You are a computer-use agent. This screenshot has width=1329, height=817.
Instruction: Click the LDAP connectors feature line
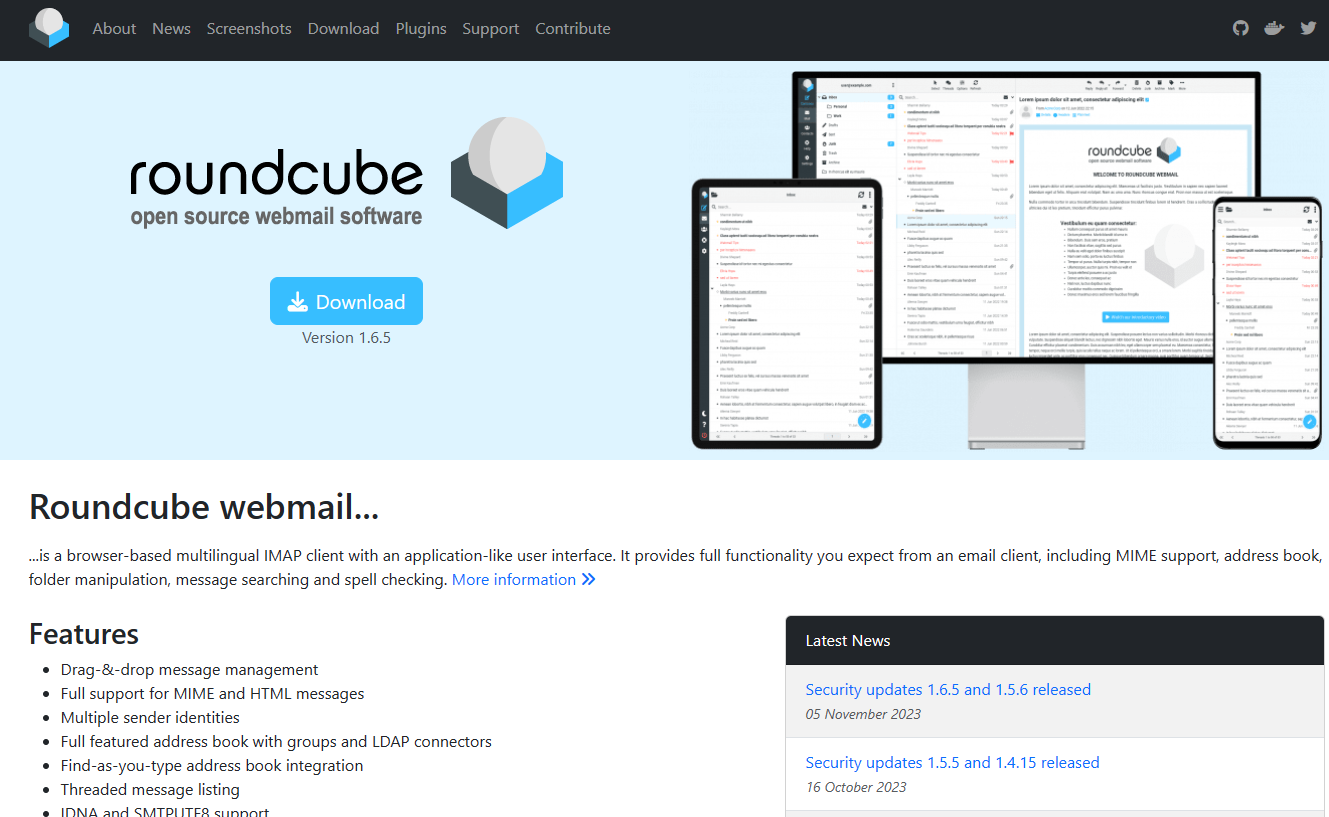click(276, 741)
